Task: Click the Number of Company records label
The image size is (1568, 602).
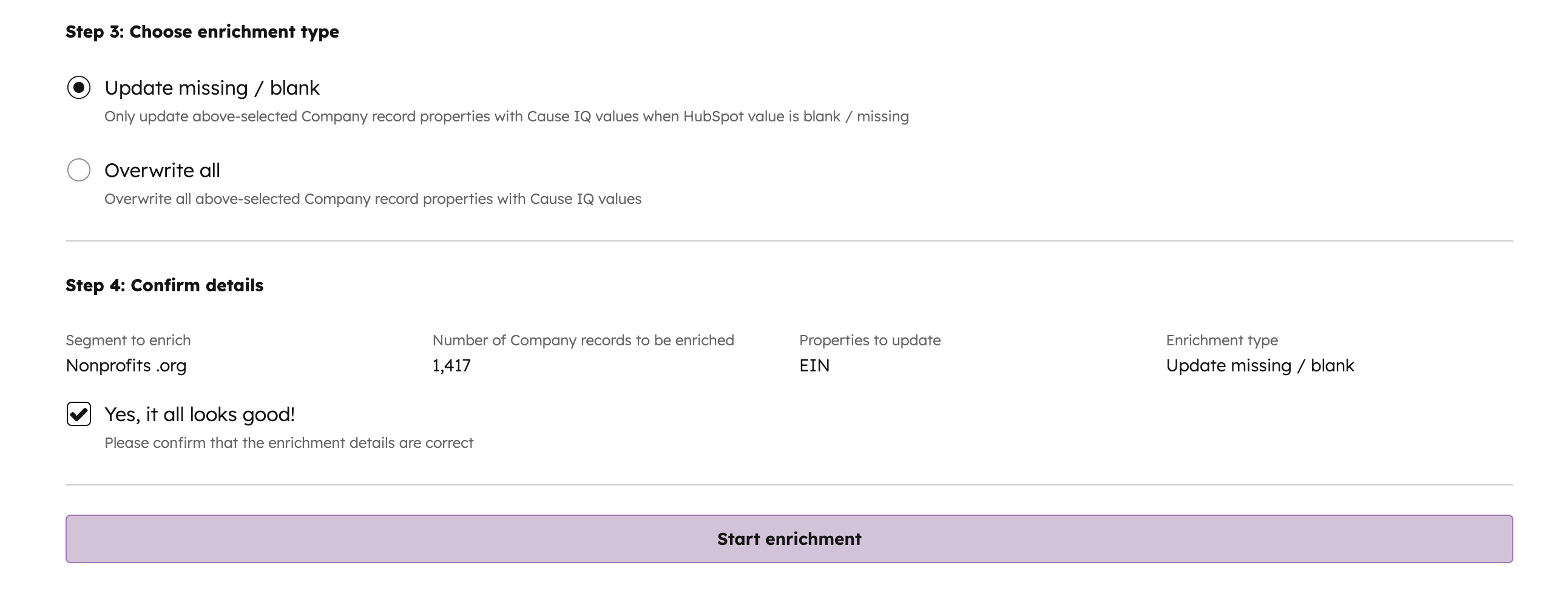Action: (x=583, y=340)
